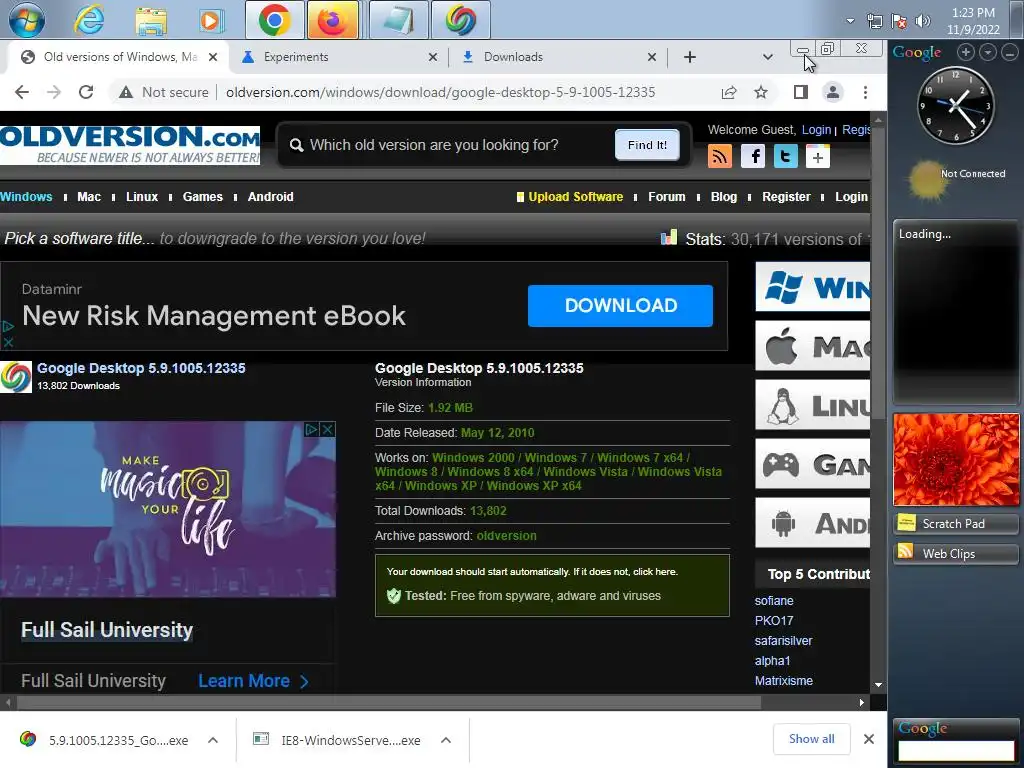This screenshot has height=768, width=1024.
Task: Close the Old versions of Windows tab
Action: point(213,57)
